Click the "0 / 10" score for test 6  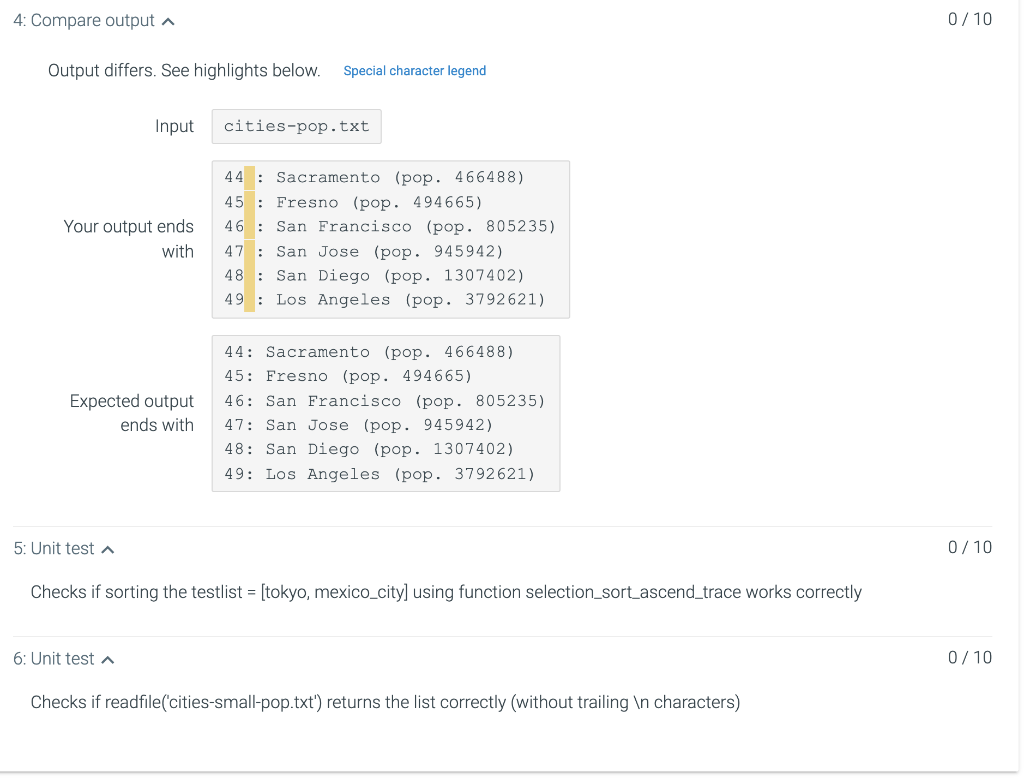[x=969, y=657]
